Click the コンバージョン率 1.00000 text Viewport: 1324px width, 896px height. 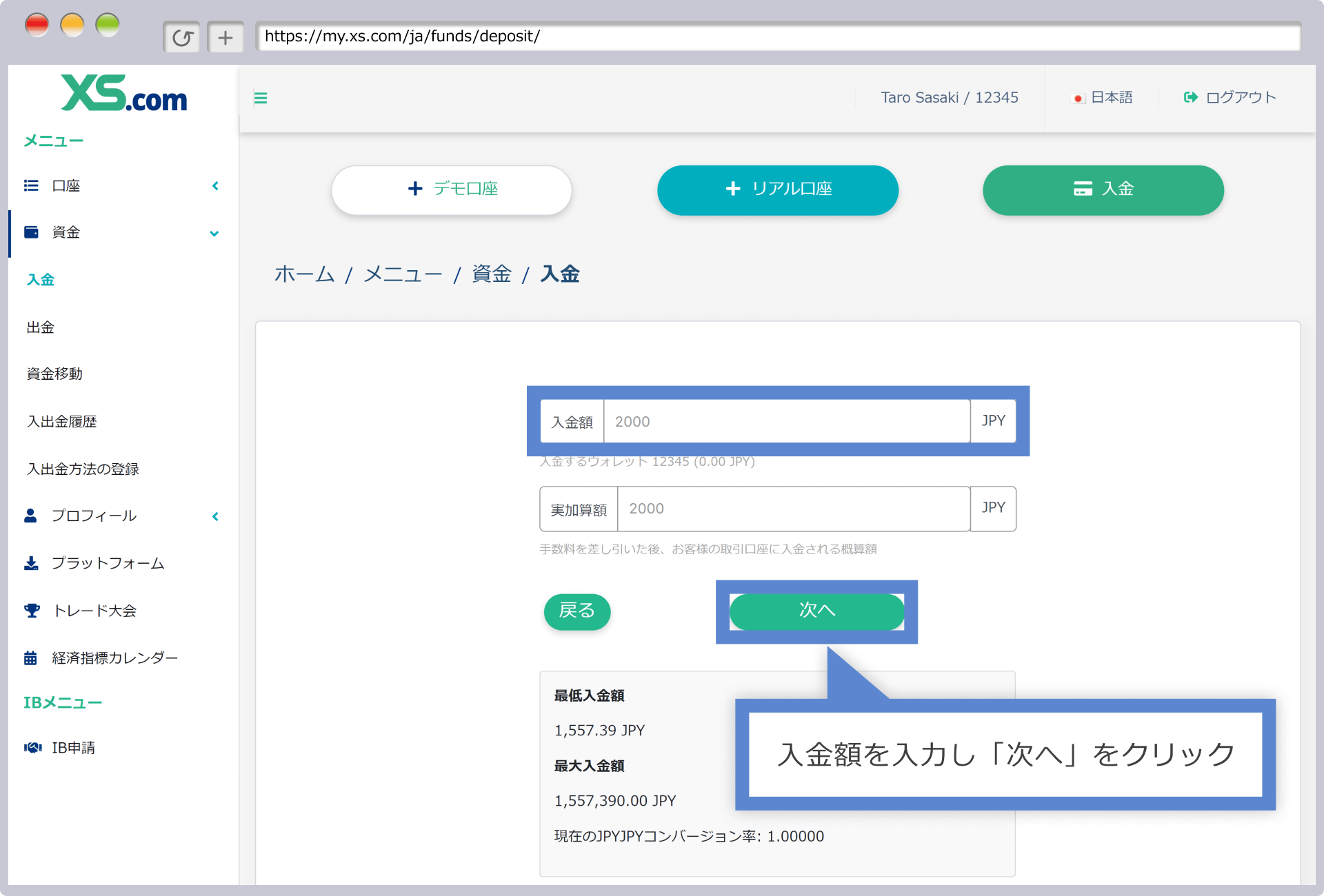tap(689, 836)
